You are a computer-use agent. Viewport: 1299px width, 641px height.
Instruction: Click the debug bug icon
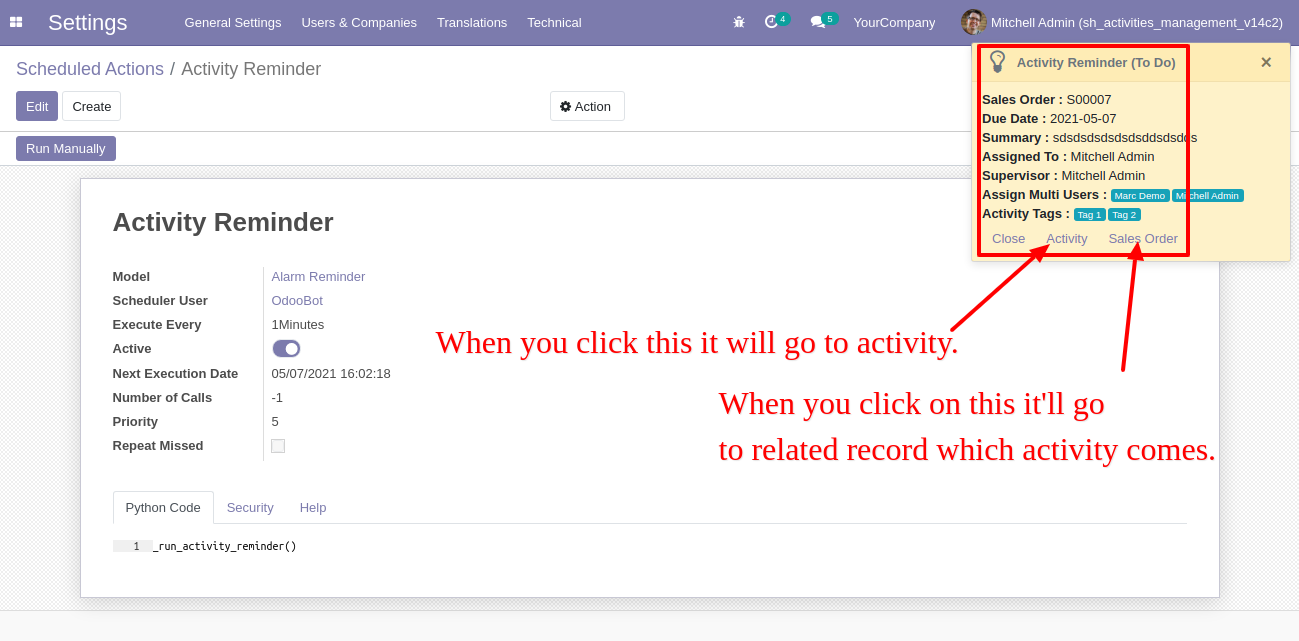[739, 22]
